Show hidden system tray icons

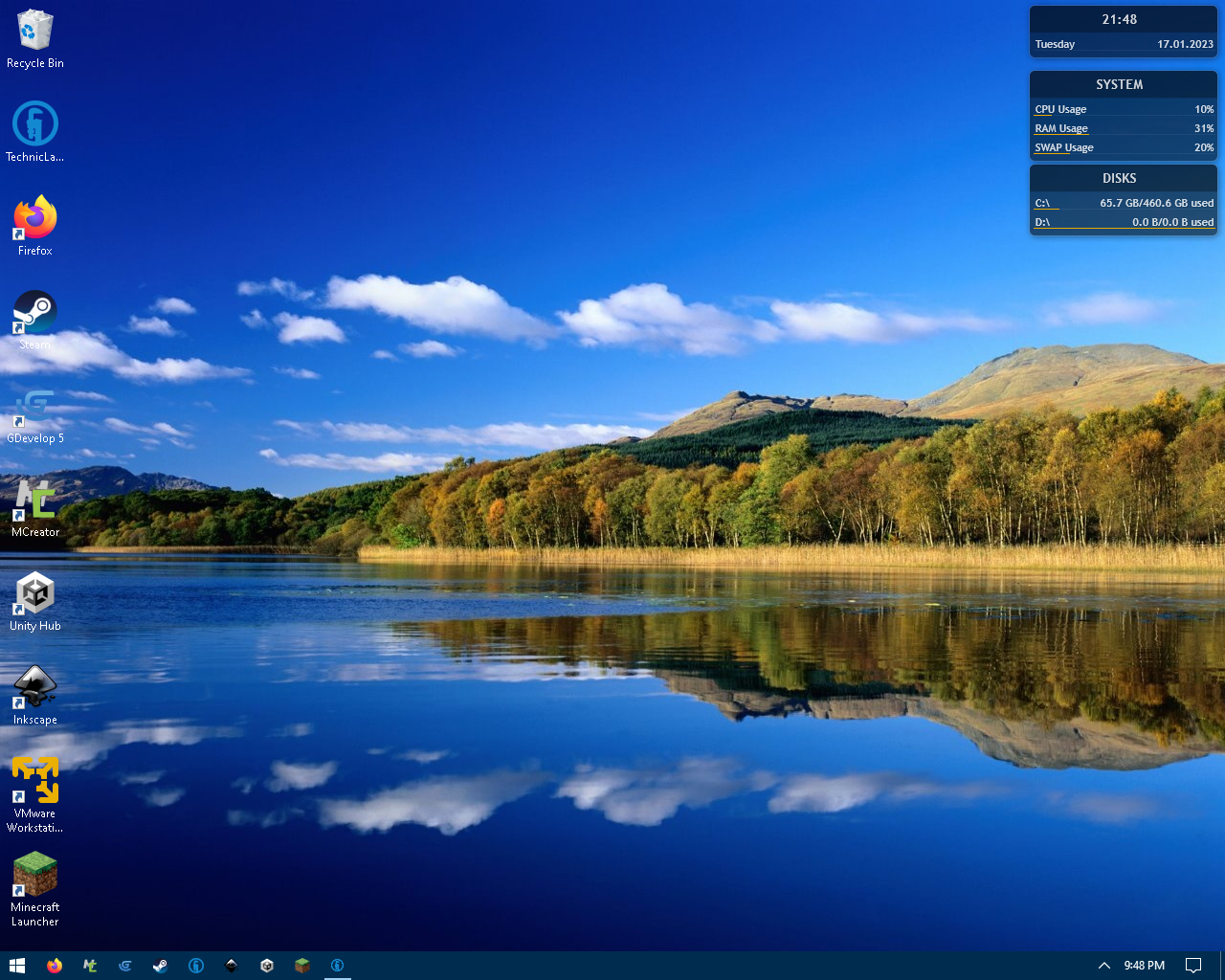pyautogui.click(x=1103, y=966)
